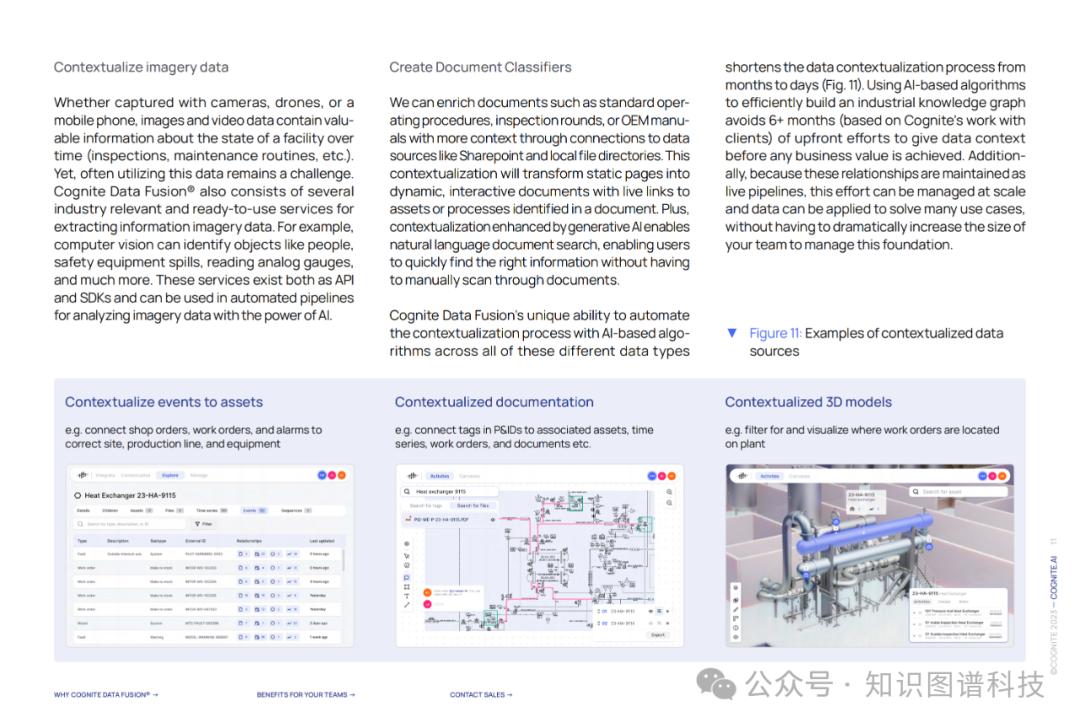Image resolution: width=1080 pixels, height=728 pixels.
Task: Click the blue triangle beside Figure 11 caption
Action: click(732, 333)
